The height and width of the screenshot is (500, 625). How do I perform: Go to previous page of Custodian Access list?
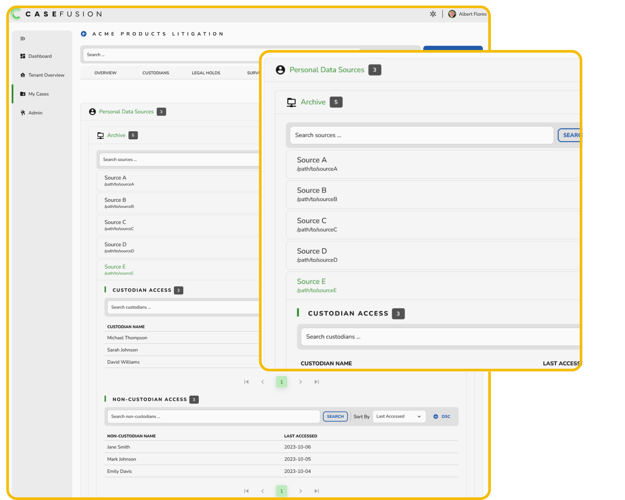[x=262, y=382]
